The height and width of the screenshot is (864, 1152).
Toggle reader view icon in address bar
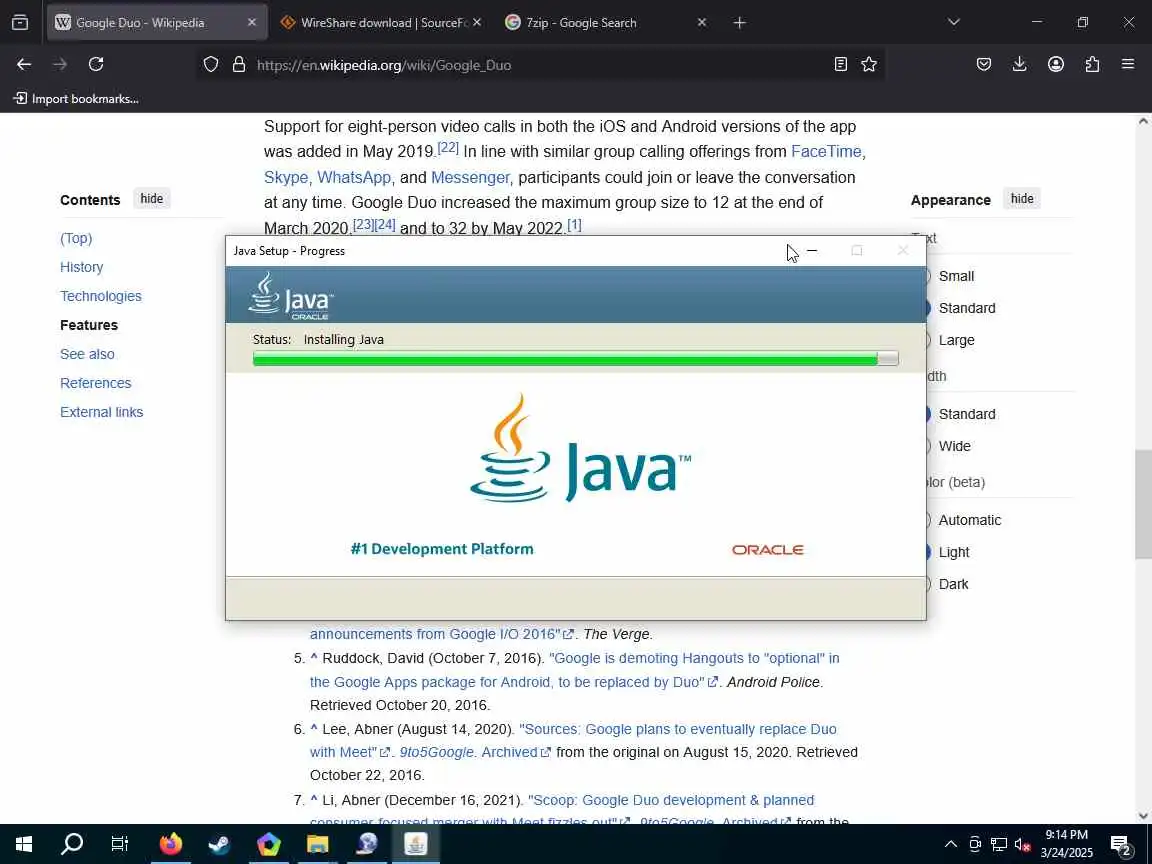840,65
